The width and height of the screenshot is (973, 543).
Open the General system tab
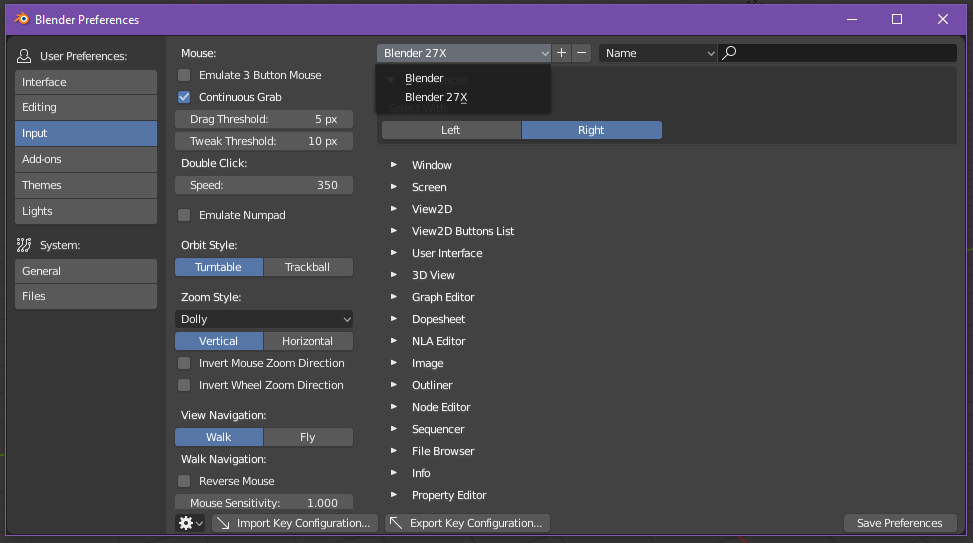[x=86, y=271]
